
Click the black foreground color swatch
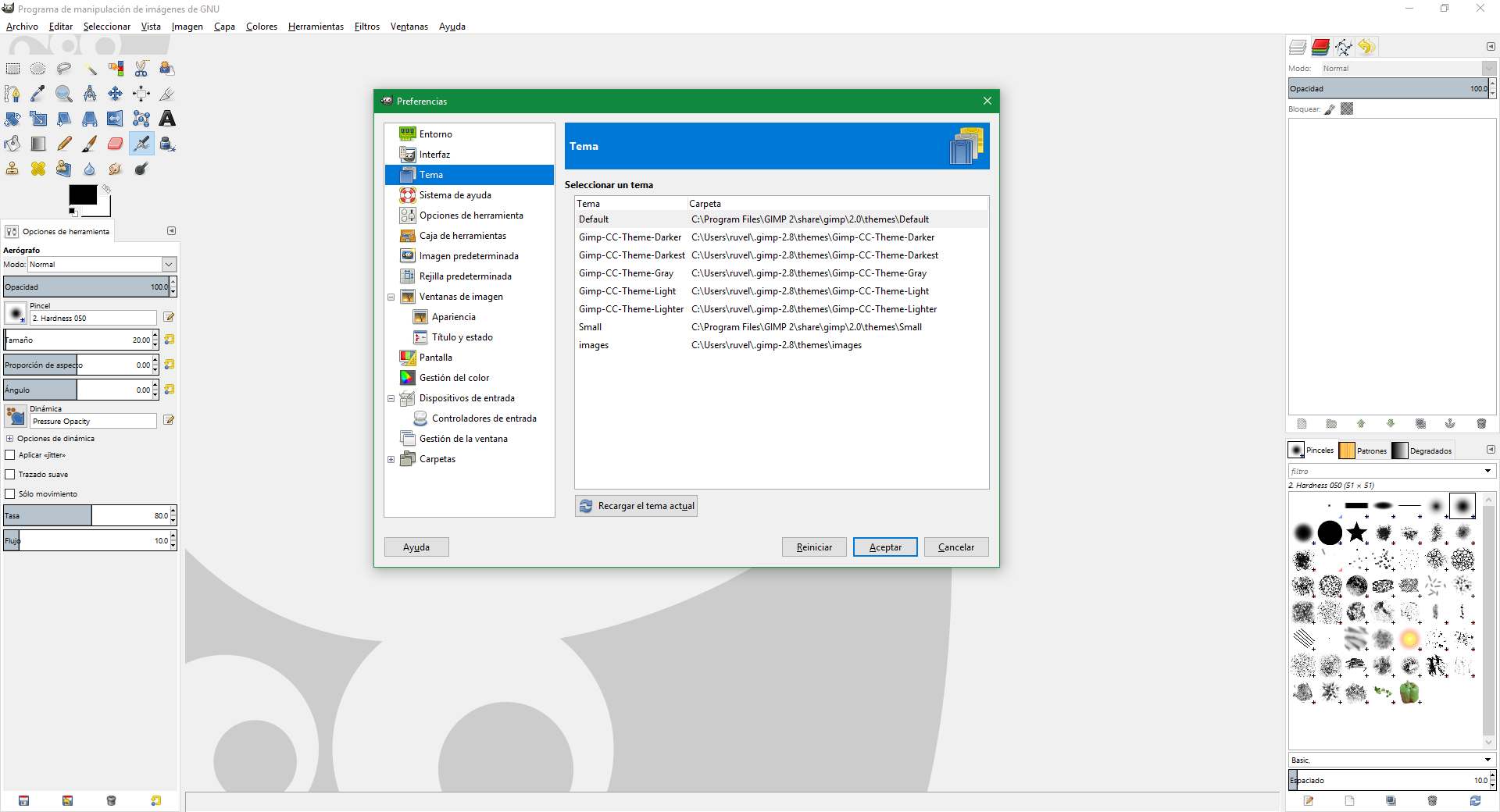tap(83, 194)
